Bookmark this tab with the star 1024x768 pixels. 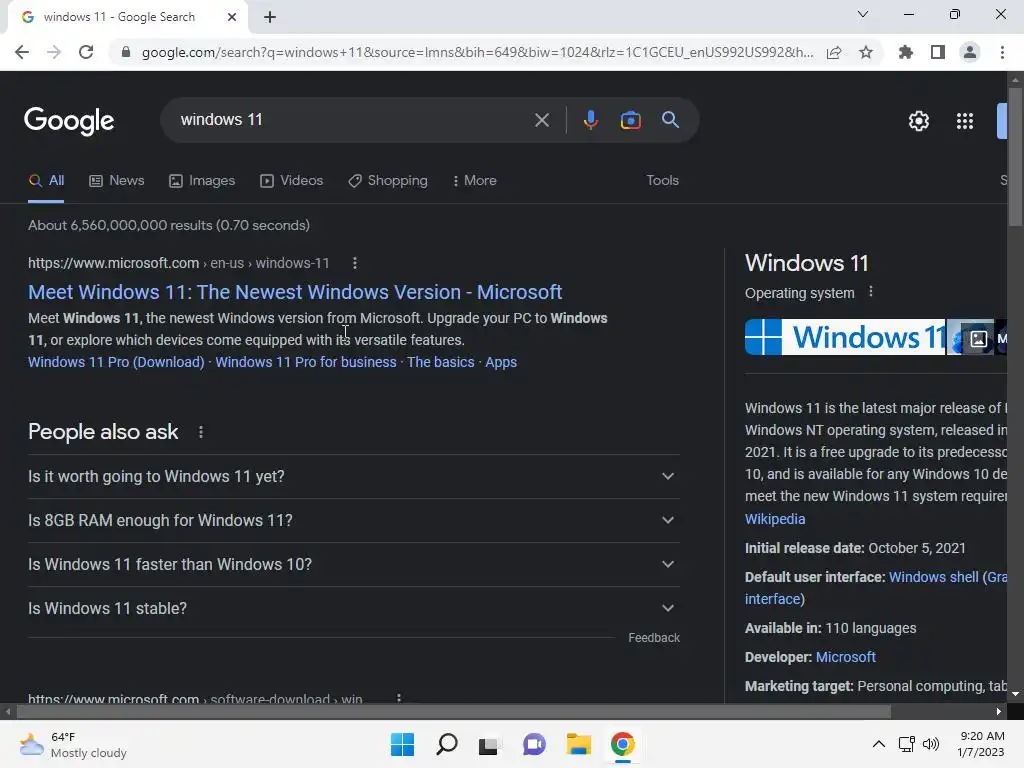[x=866, y=52]
